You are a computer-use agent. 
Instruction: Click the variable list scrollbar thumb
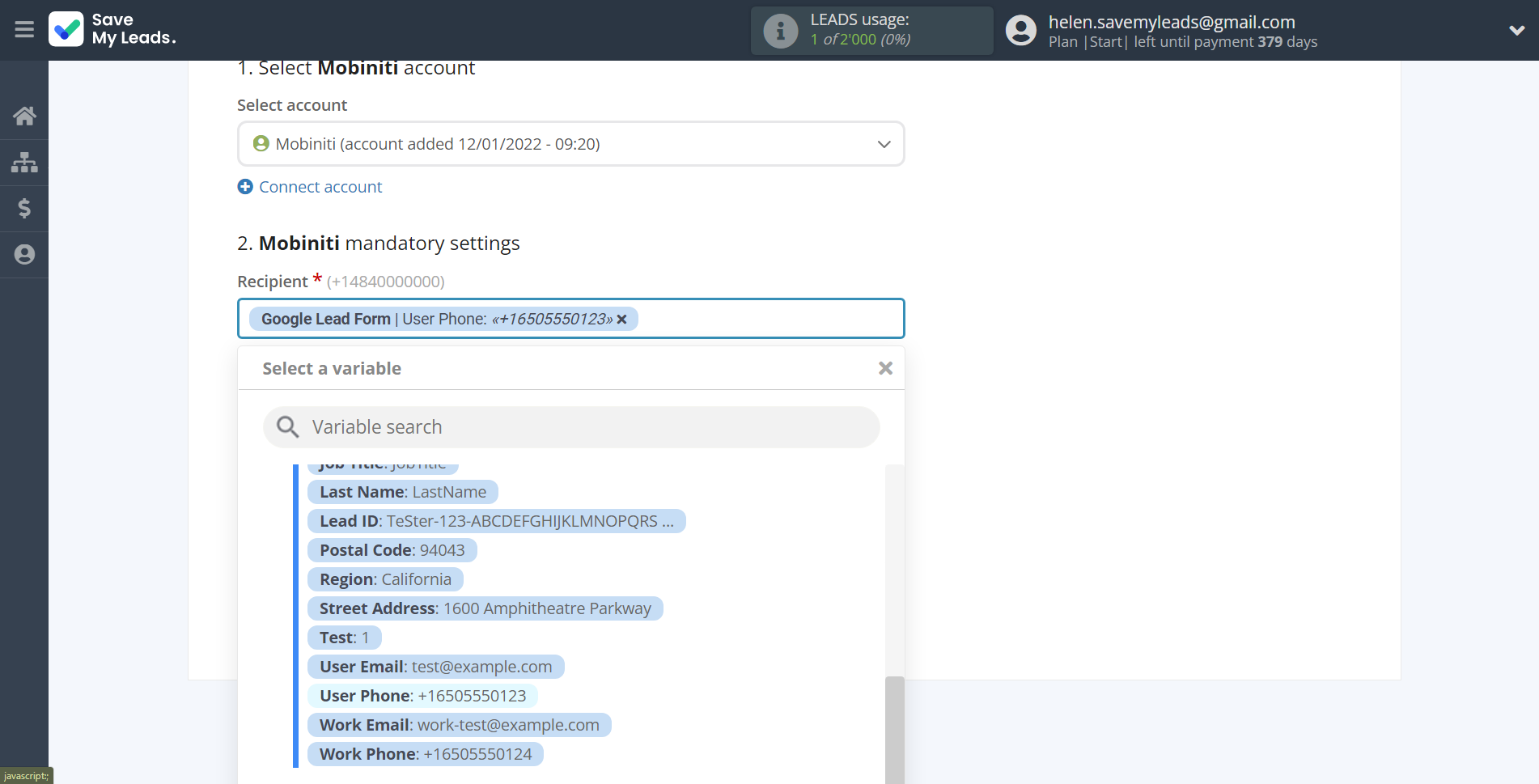[894, 730]
